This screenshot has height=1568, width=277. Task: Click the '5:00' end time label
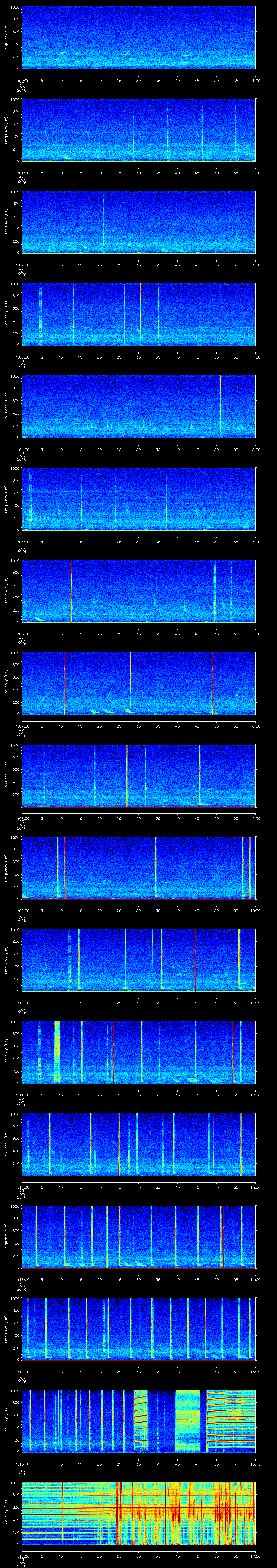pyautogui.click(x=256, y=449)
